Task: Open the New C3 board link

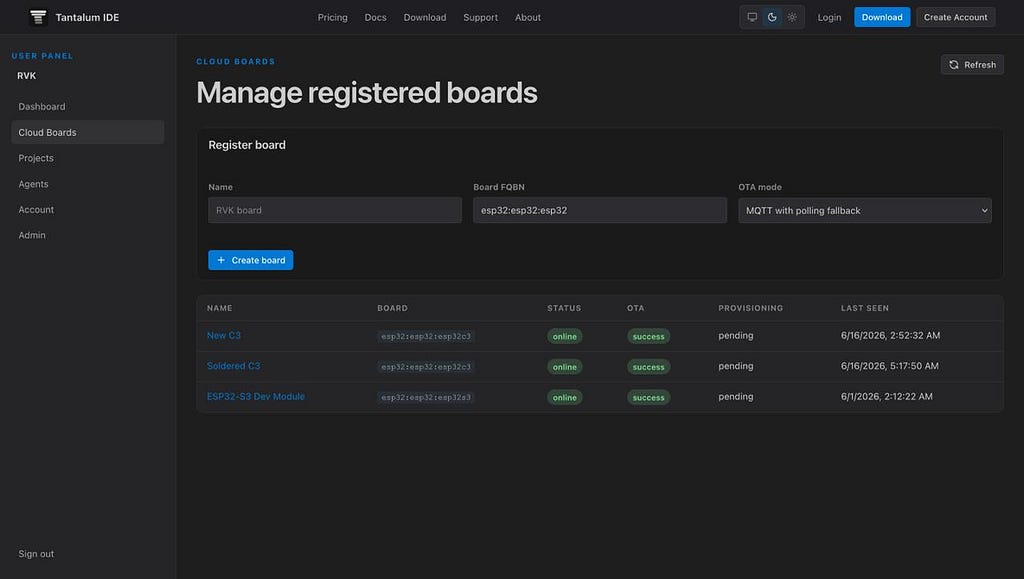Action: coord(224,336)
